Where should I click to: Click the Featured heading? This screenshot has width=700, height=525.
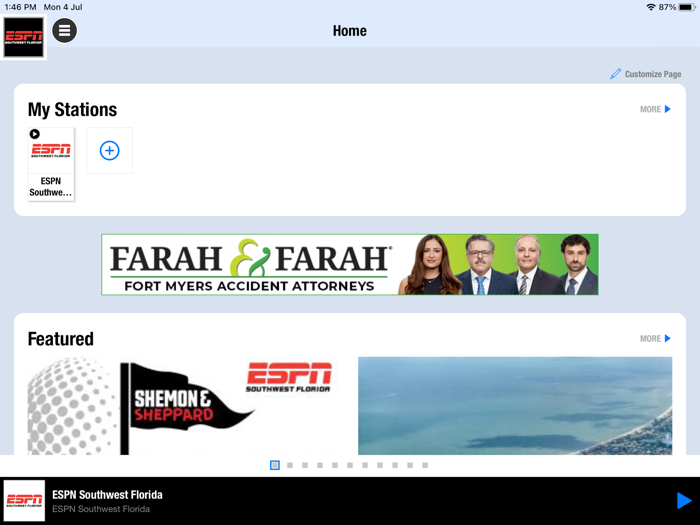point(61,339)
